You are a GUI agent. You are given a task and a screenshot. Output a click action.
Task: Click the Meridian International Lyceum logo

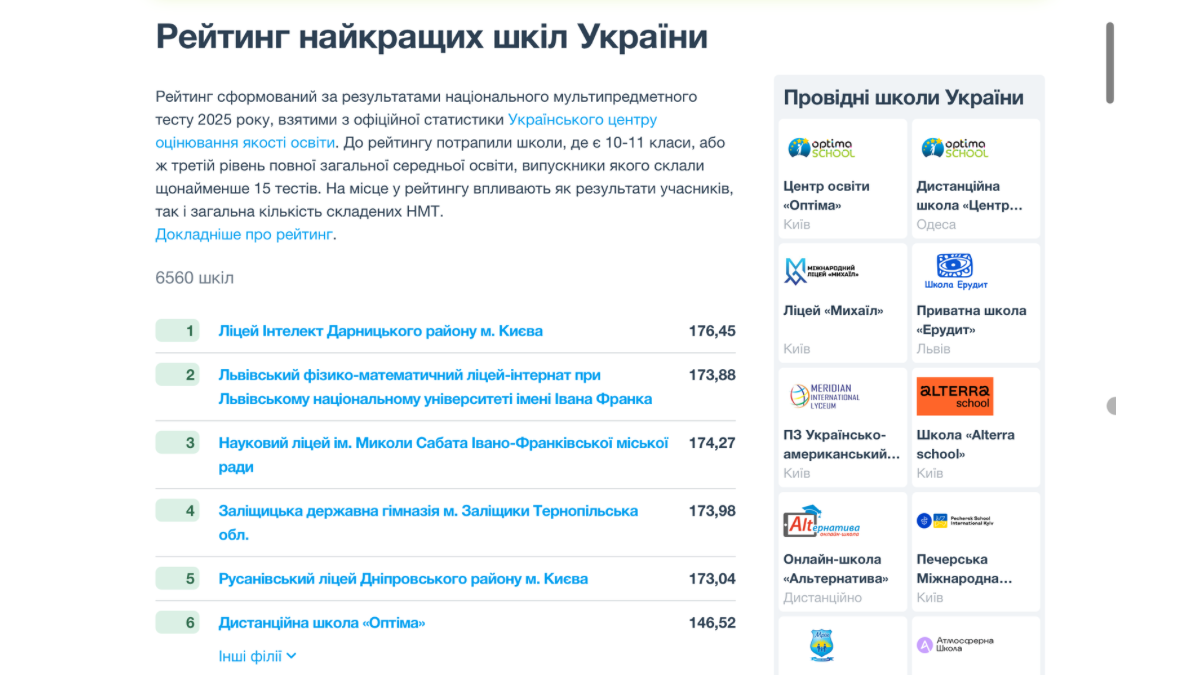pyautogui.click(x=823, y=396)
